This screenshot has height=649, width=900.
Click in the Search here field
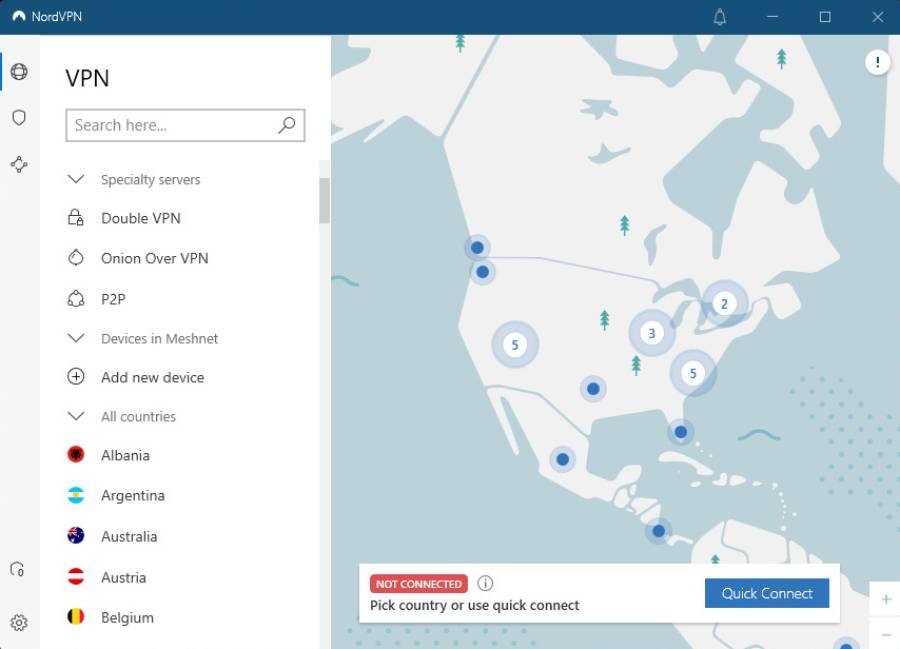pyautogui.click(x=185, y=125)
